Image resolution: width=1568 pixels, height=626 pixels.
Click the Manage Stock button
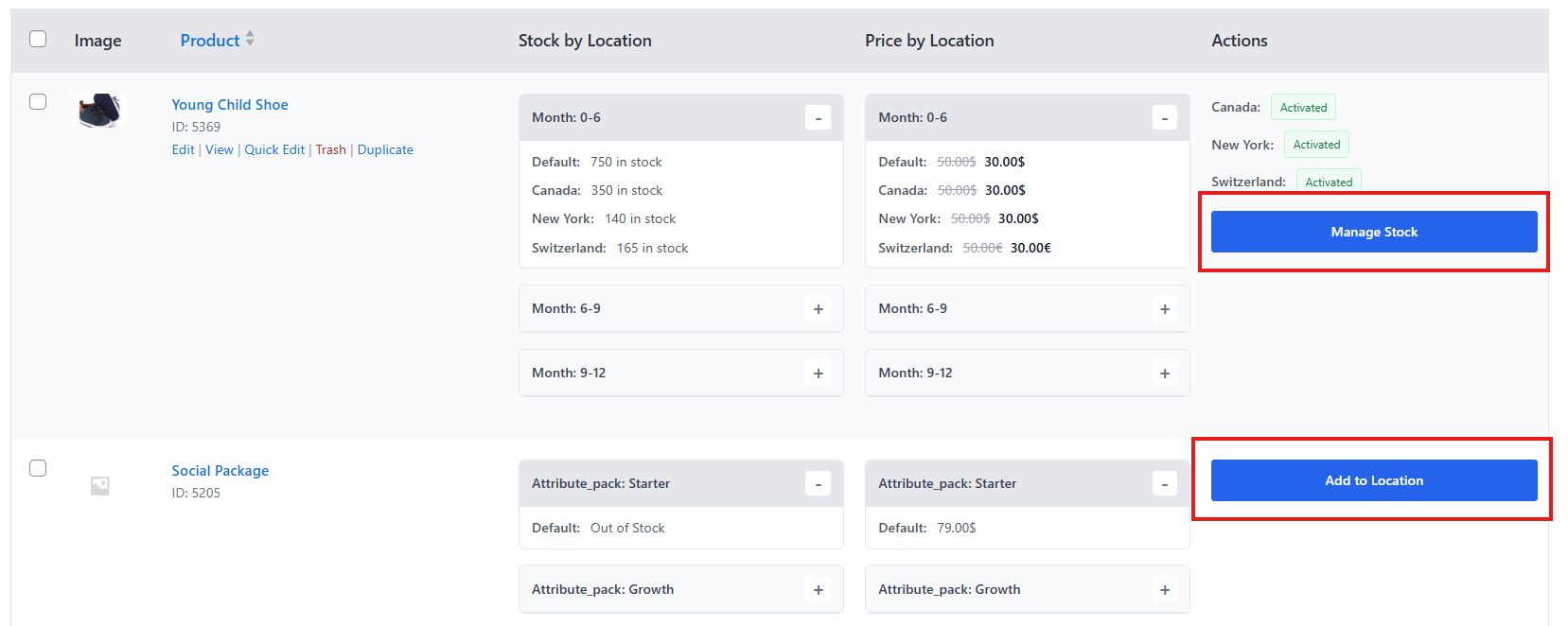pos(1373,232)
